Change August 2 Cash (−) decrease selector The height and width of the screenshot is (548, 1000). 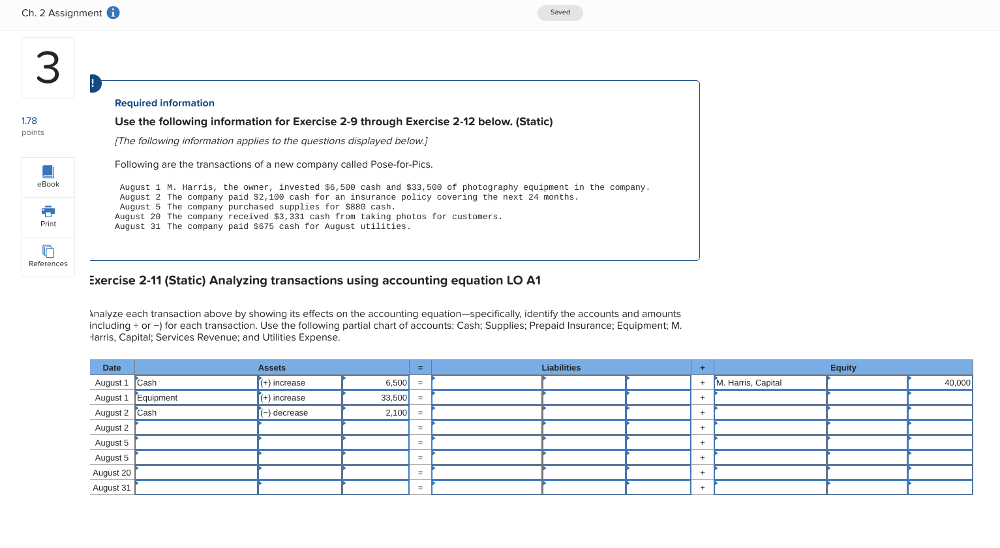tap(300, 413)
